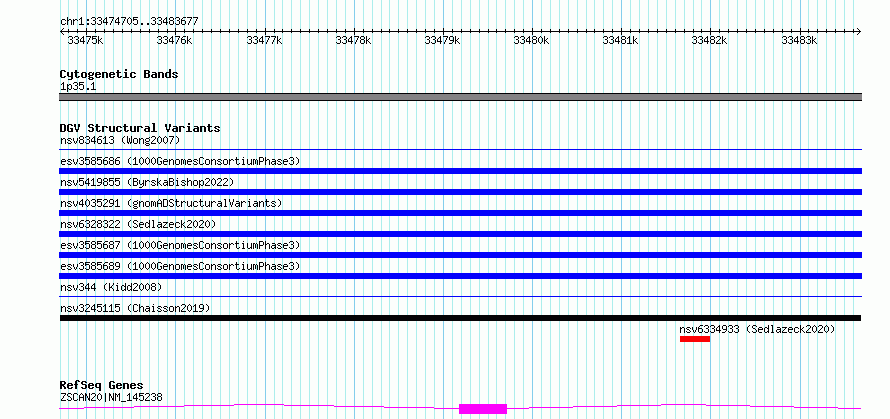This screenshot has width=890, height=419.
Task: Click blue bar under nsv4035291
Action: coord(460,213)
